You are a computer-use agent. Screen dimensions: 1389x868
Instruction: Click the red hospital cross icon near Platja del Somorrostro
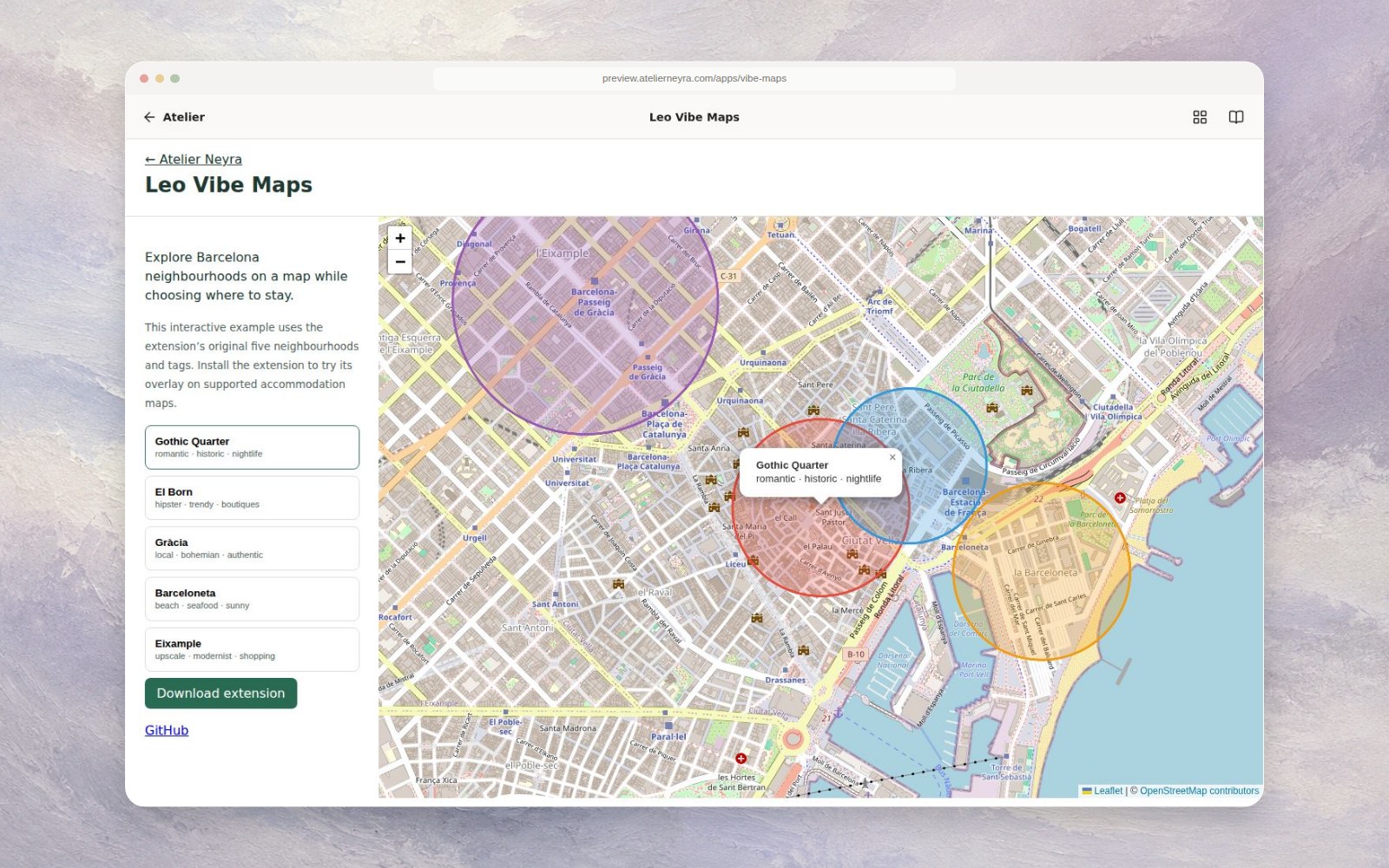[x=1120, y=498]
